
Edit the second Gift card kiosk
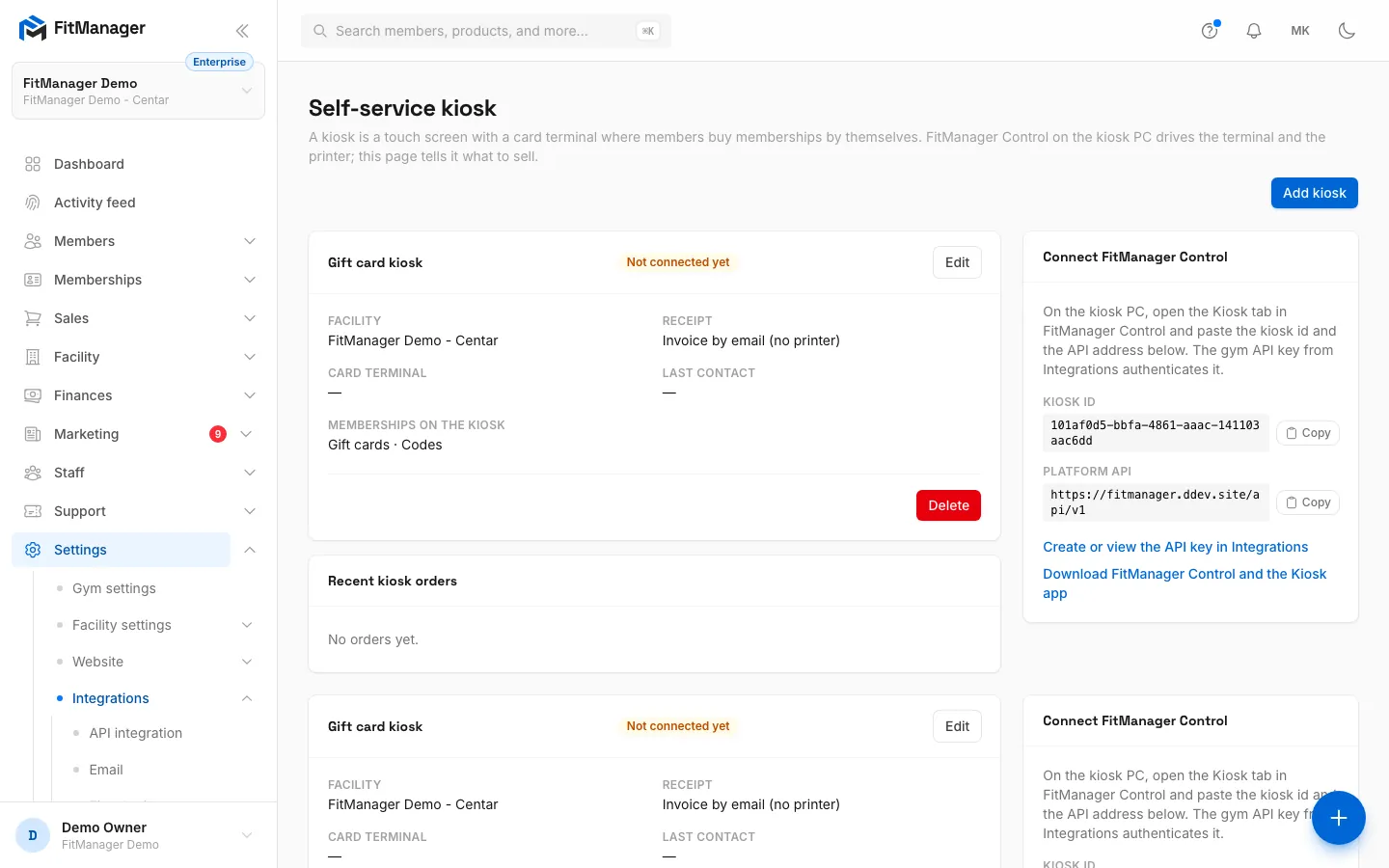957,726
